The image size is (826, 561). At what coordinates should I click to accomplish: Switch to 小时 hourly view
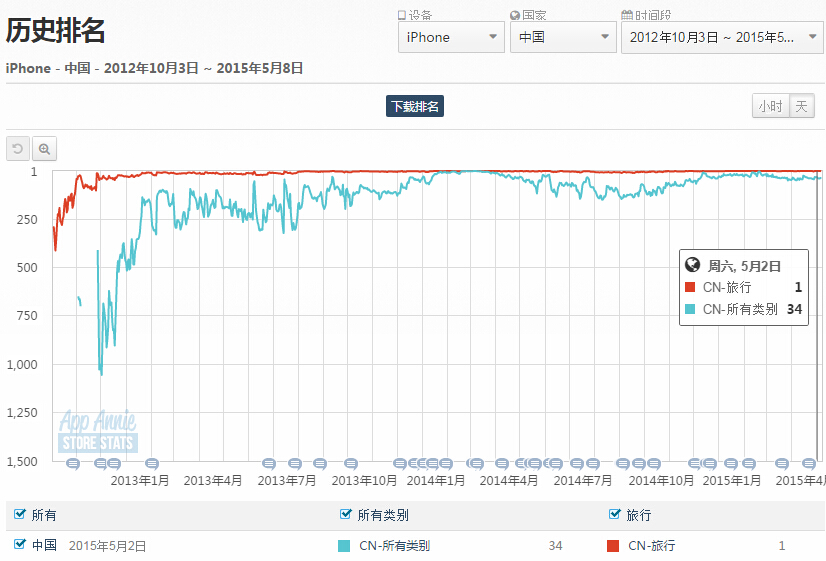click(770, 107)
